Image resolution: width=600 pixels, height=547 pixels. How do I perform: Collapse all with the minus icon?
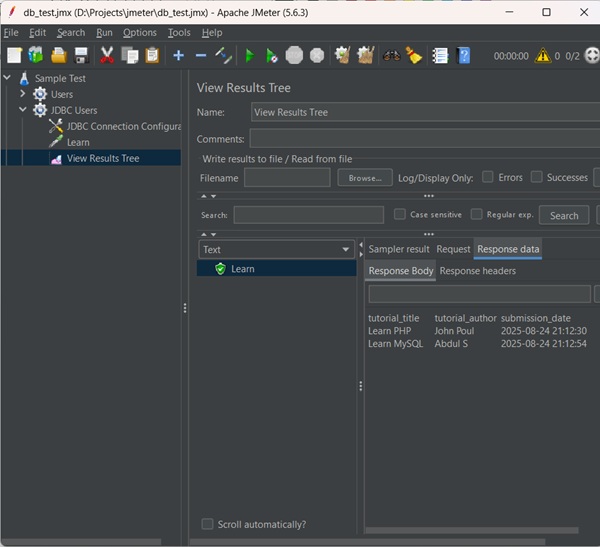(x=201, y=56)
